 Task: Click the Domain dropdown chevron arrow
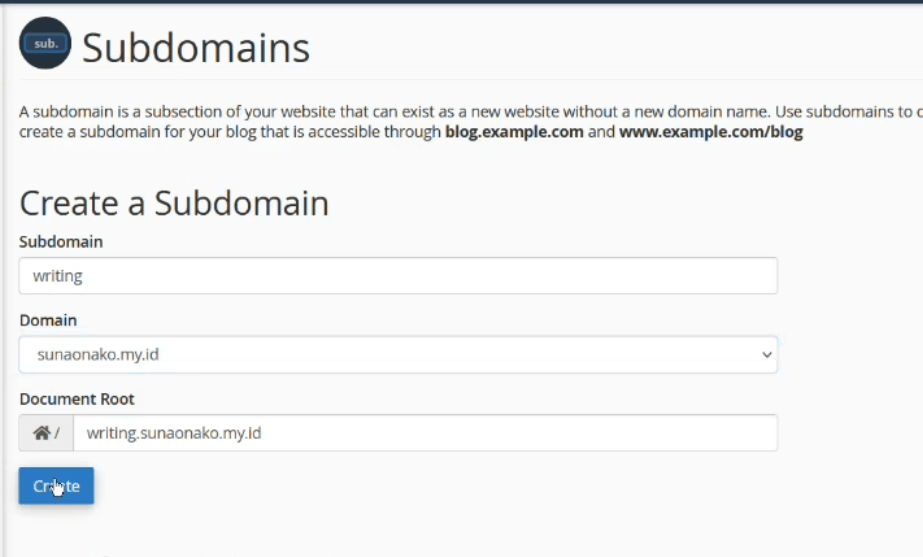[x=766, y=355]
